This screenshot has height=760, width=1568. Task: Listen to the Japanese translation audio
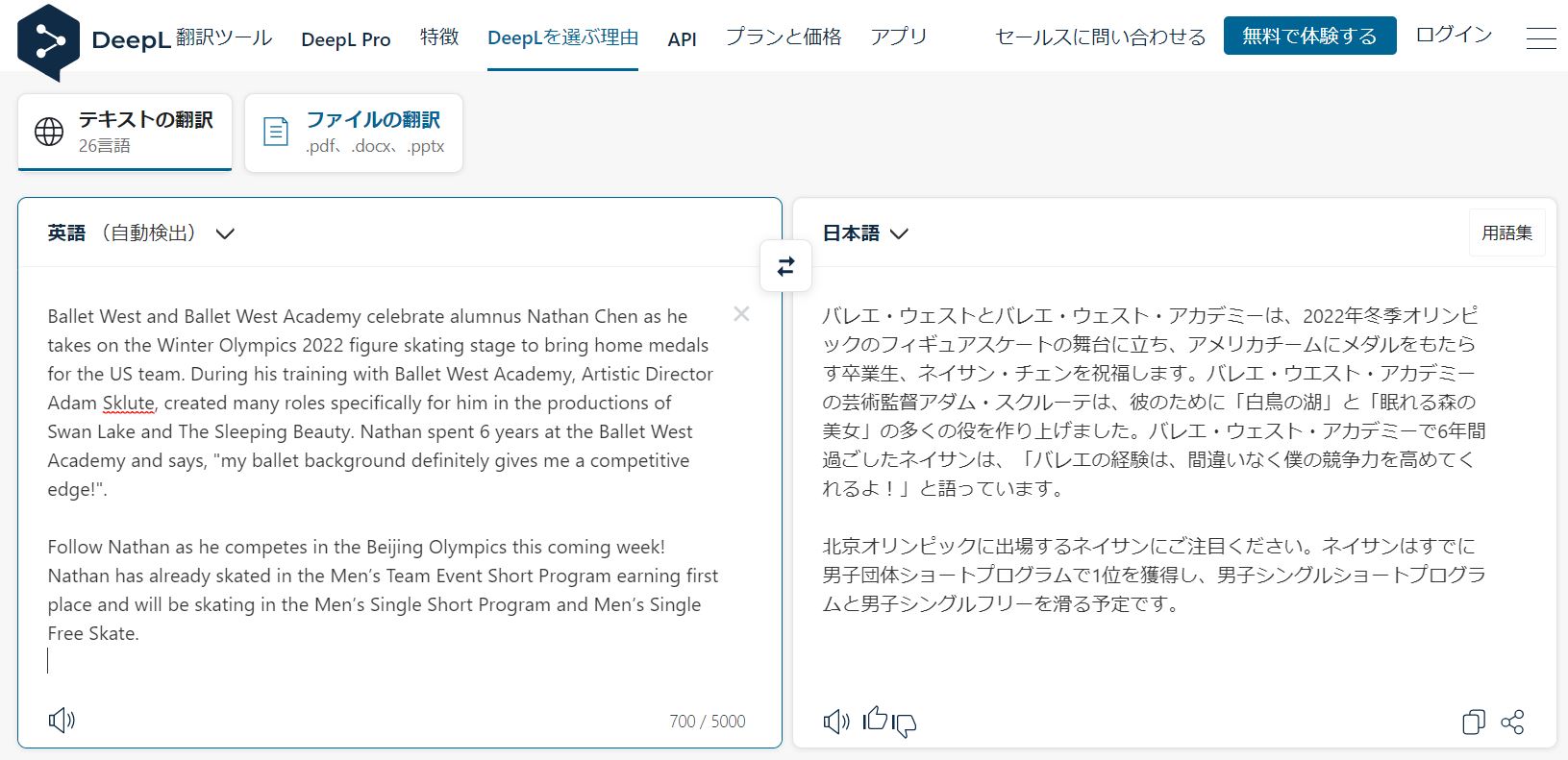836,722
